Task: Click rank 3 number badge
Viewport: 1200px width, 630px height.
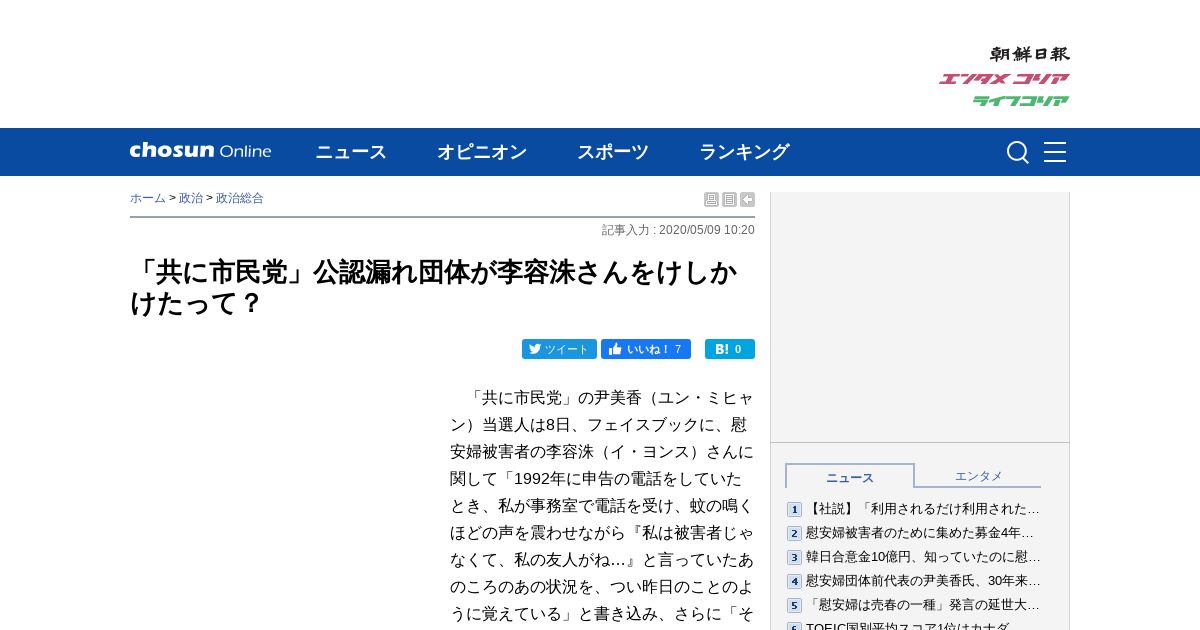Action: pos(794,558)
